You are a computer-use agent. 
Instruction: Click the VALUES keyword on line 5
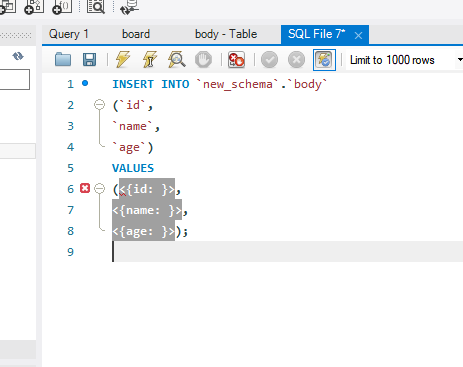(133, 168)
